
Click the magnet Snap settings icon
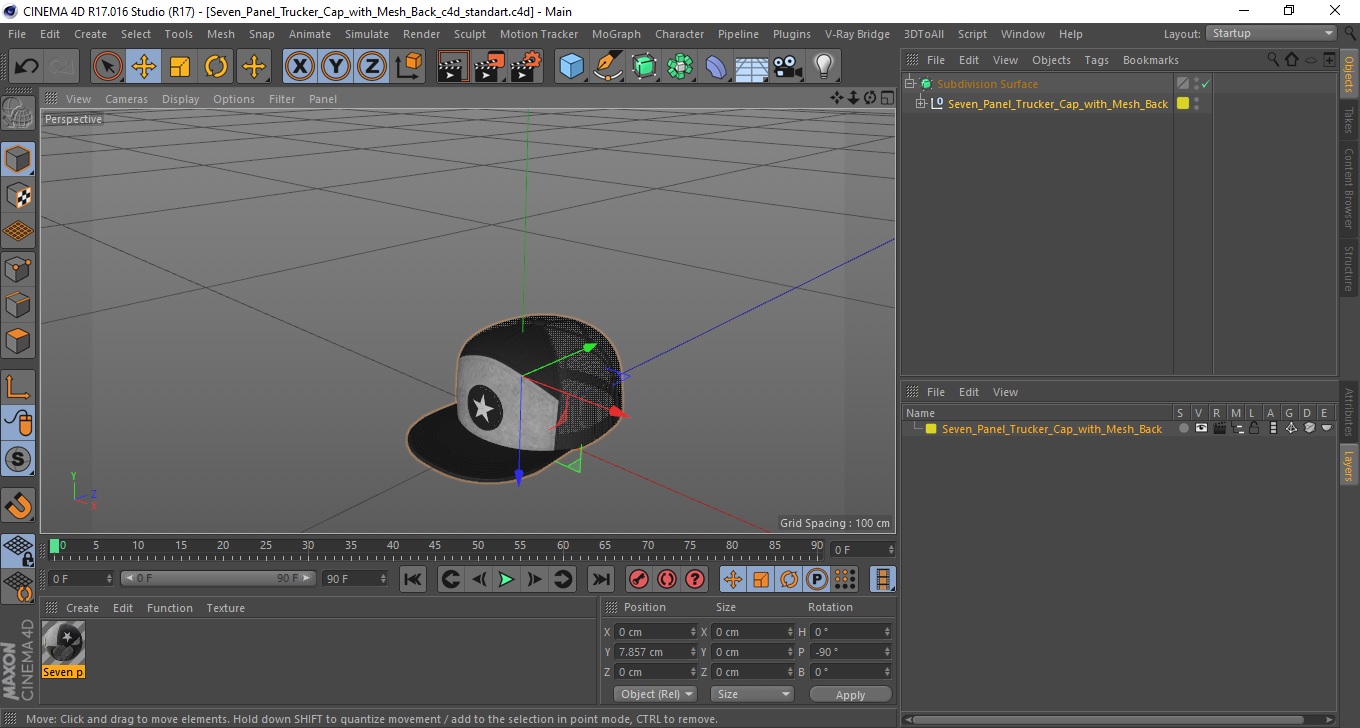(18, 505)
